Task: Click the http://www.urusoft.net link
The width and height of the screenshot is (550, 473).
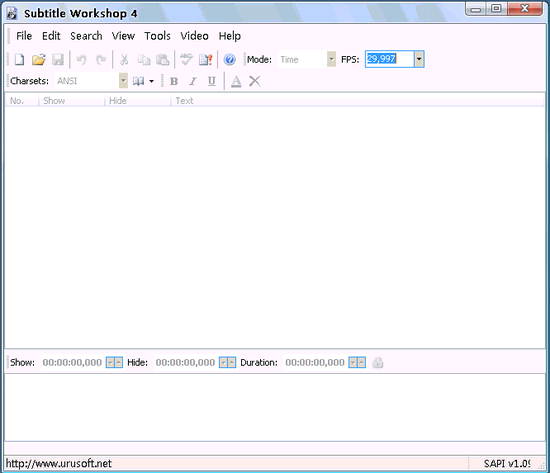Action: [x=59, y=464]
